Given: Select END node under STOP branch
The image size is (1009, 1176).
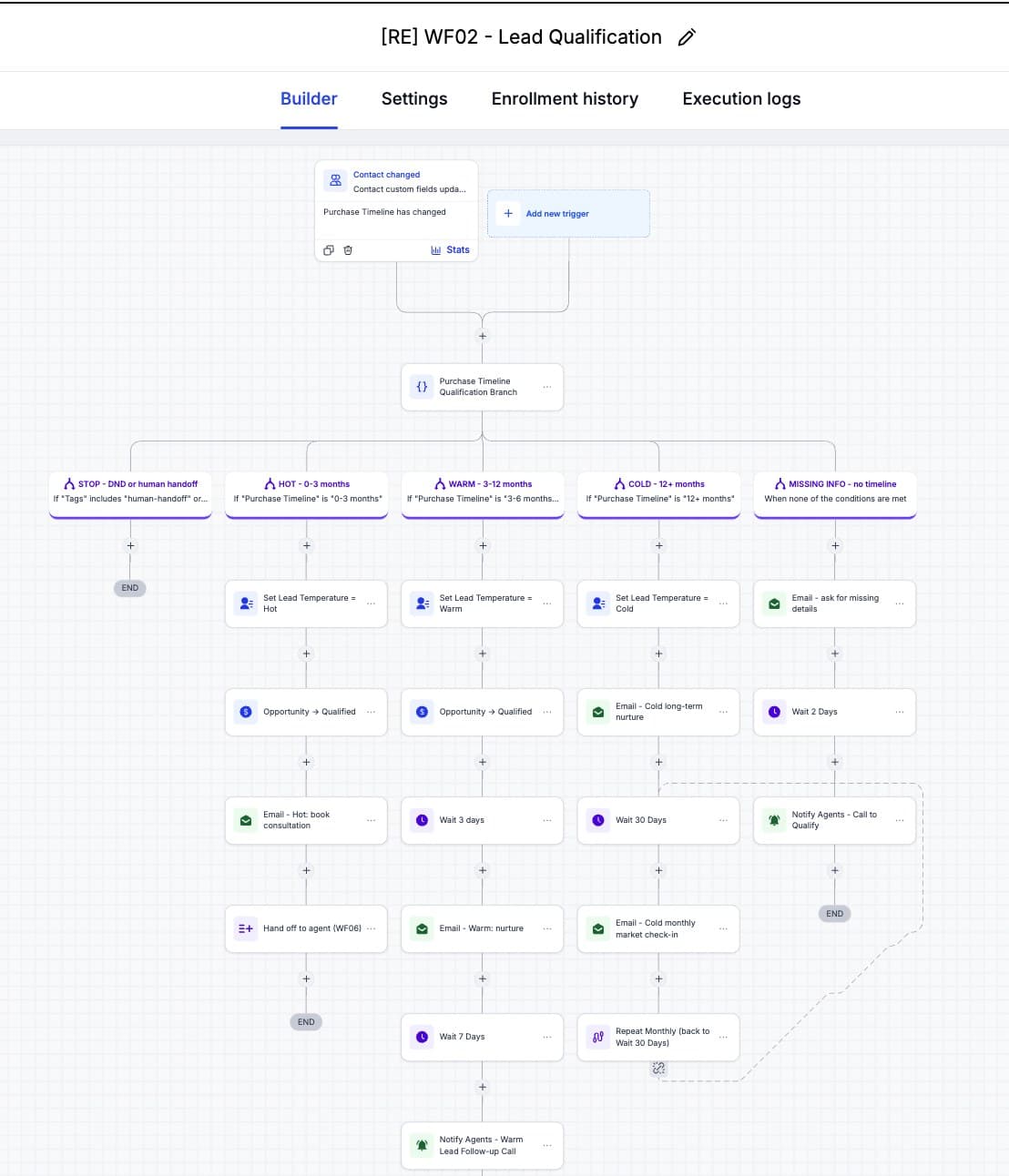Looking at the screenshot, I should (130, 588).
